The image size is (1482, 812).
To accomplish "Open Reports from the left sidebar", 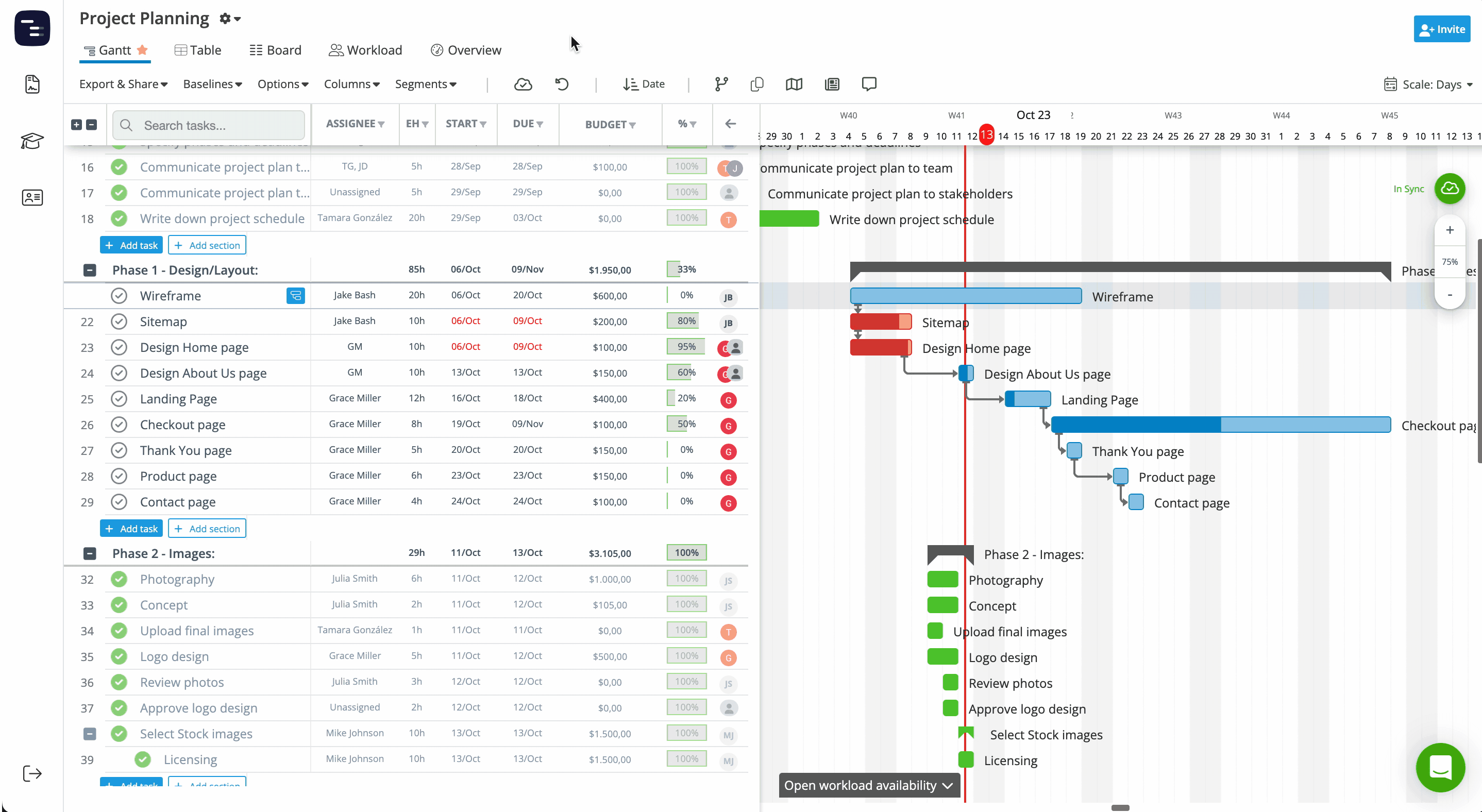I will pos(32,84).
